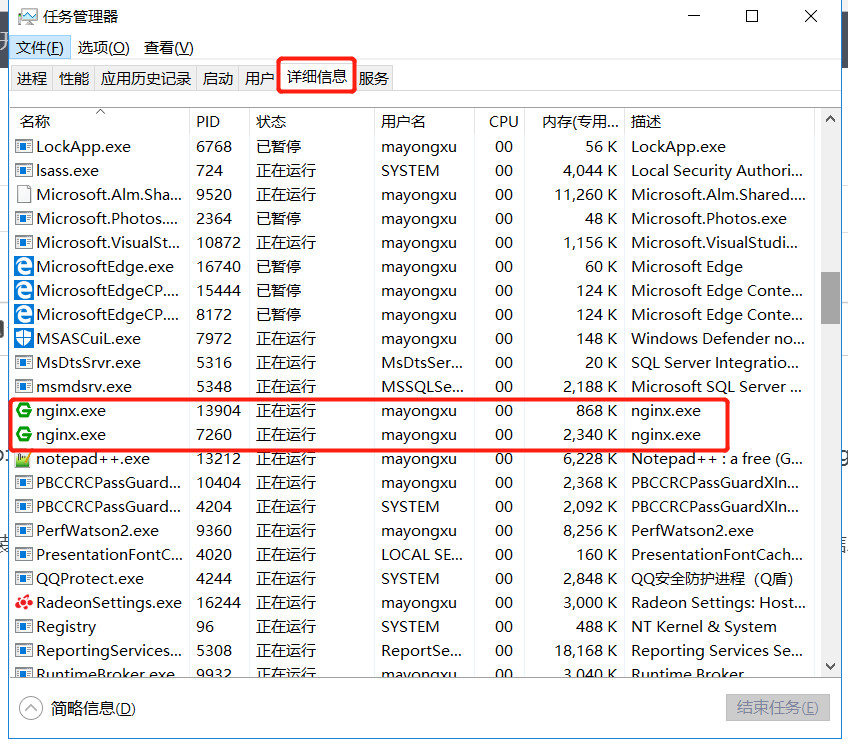Switch to the 服务 tab
This screenshot has height=745, width=848.
[x=374, y=78]
